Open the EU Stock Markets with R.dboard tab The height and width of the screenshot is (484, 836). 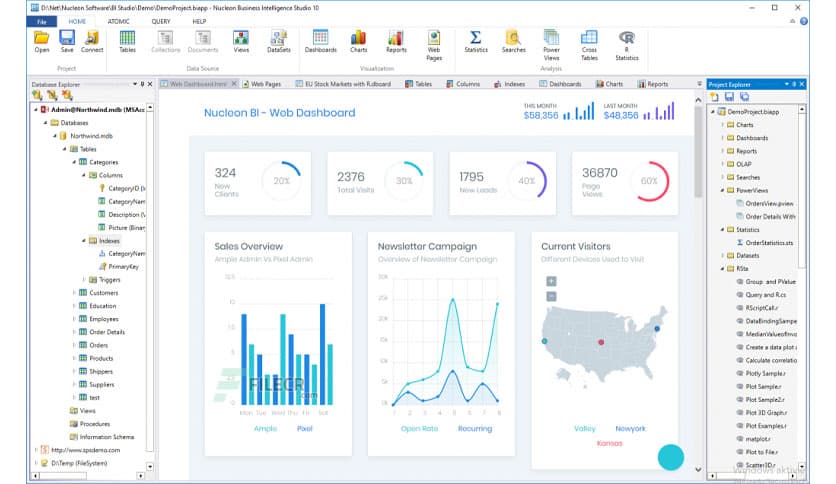tap(343, 84)
